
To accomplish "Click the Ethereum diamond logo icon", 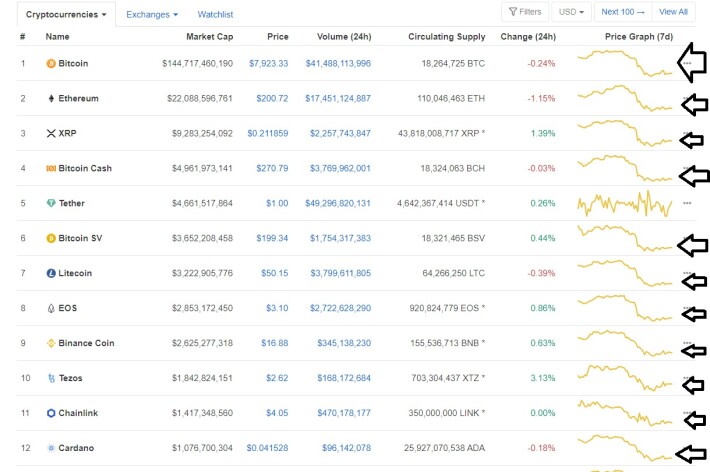I will pyautogui.click(x=51, y=98).
